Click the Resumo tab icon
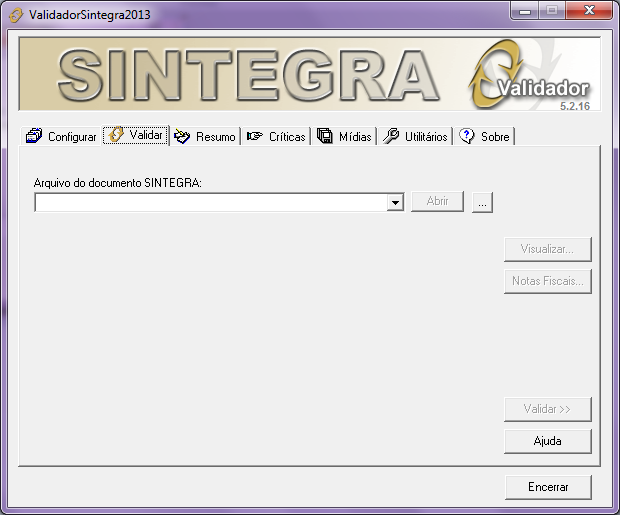This screenshot has height=515, width=620. [x=182, y=136]
